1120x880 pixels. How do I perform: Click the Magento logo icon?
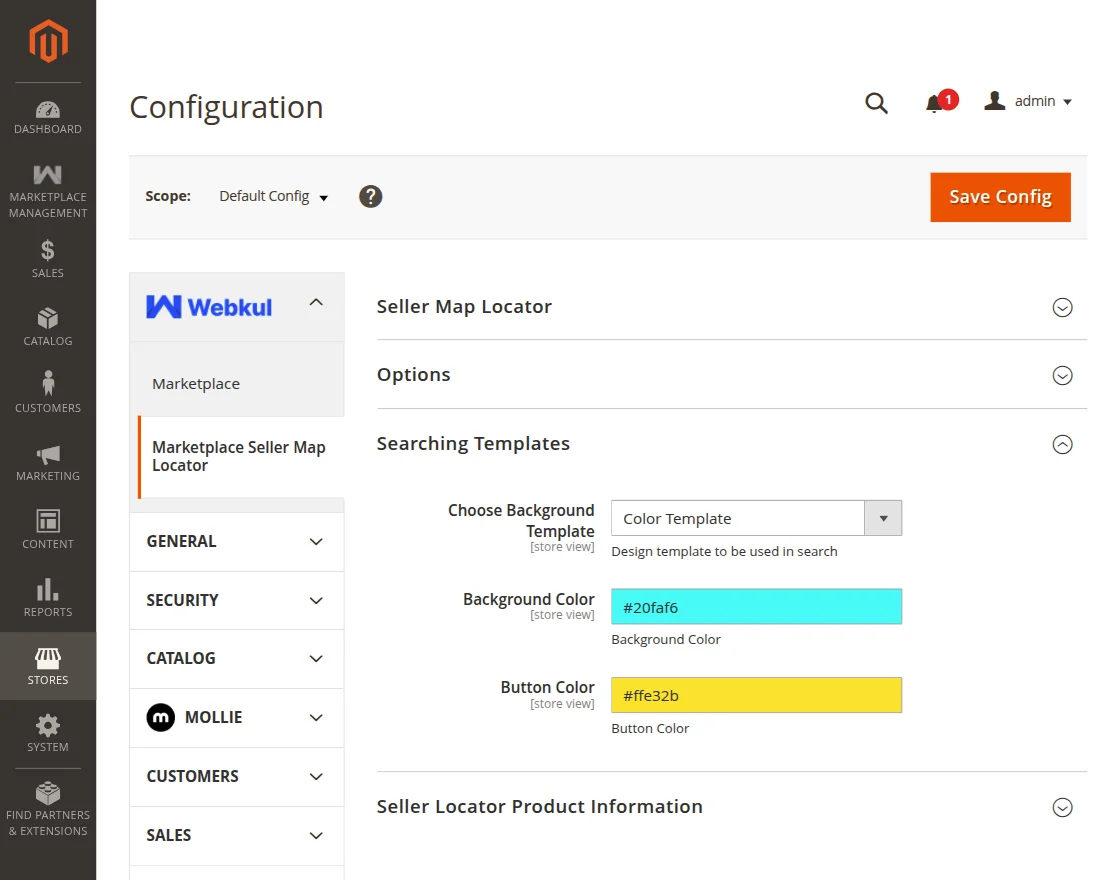pos(48,41)
